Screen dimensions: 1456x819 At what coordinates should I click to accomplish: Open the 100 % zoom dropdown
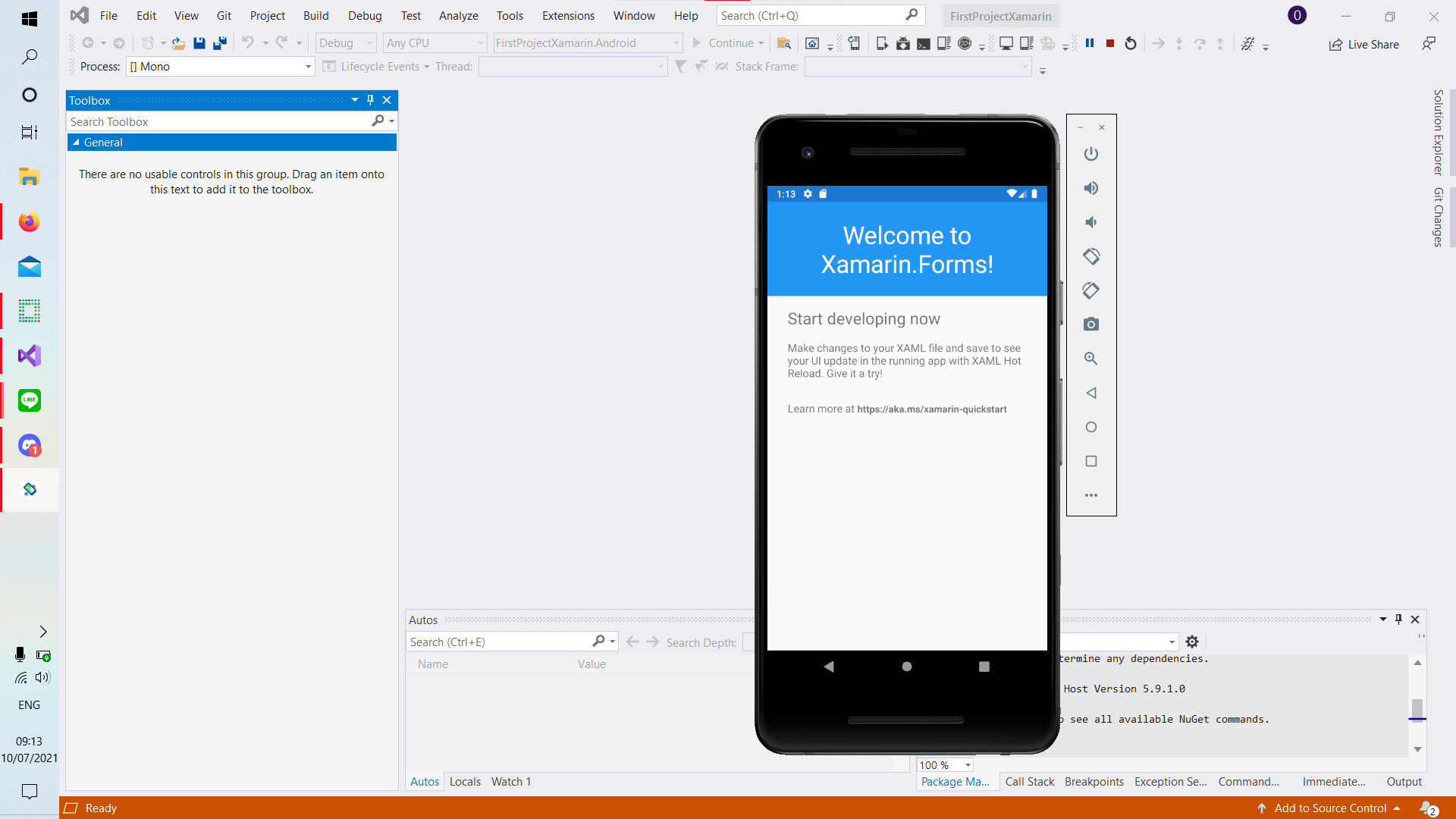(968, 765)
